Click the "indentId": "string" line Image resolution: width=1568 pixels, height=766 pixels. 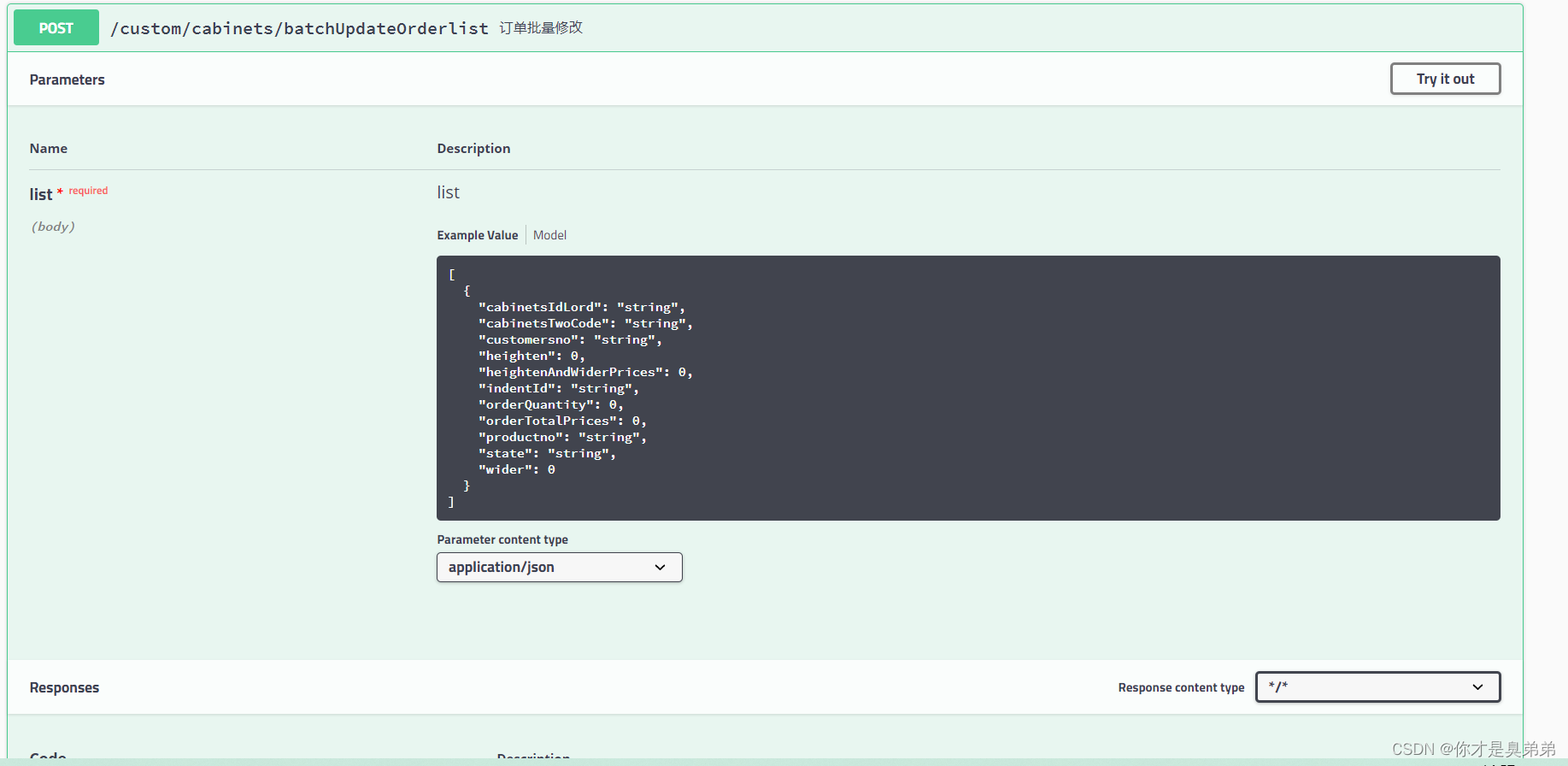click(x=559, y=388)
